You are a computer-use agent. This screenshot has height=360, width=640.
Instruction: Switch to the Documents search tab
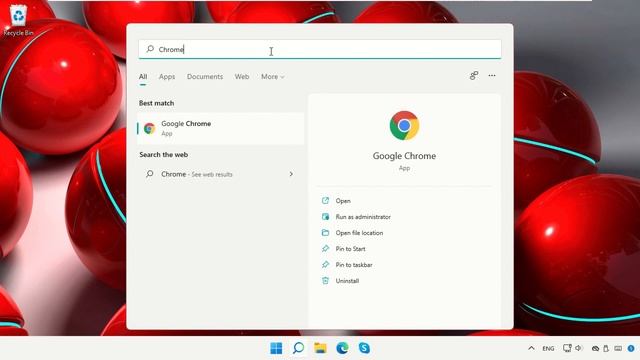pos(205,77)
